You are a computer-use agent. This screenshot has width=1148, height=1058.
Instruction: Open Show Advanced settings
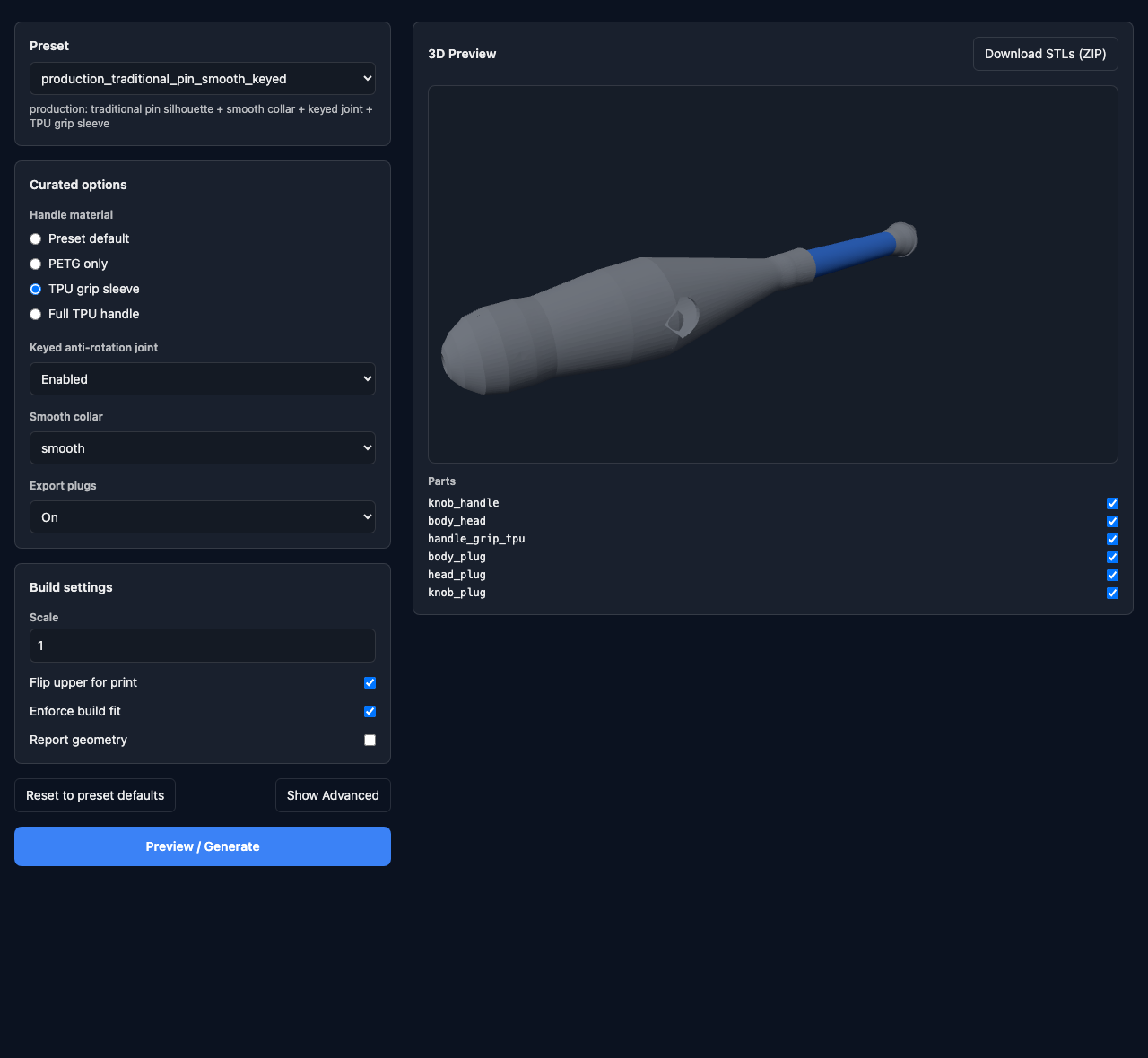(332, 795)
